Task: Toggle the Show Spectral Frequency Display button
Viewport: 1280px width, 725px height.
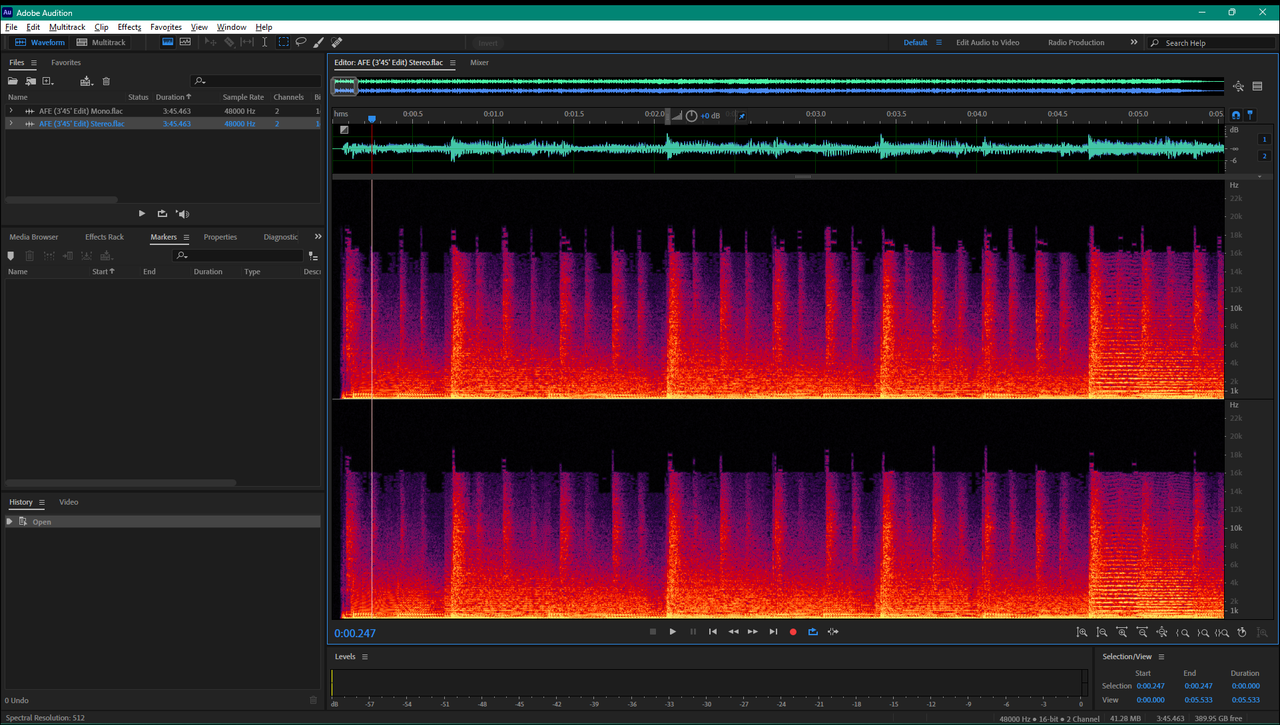Action: point(167,43)
